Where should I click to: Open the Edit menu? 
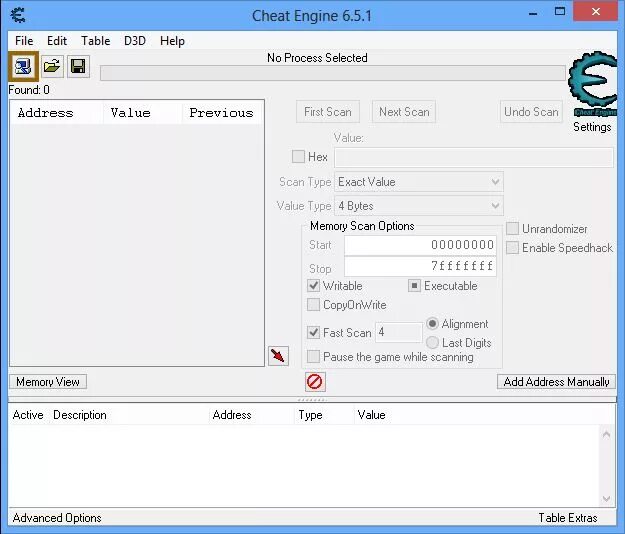click(57, 41)
